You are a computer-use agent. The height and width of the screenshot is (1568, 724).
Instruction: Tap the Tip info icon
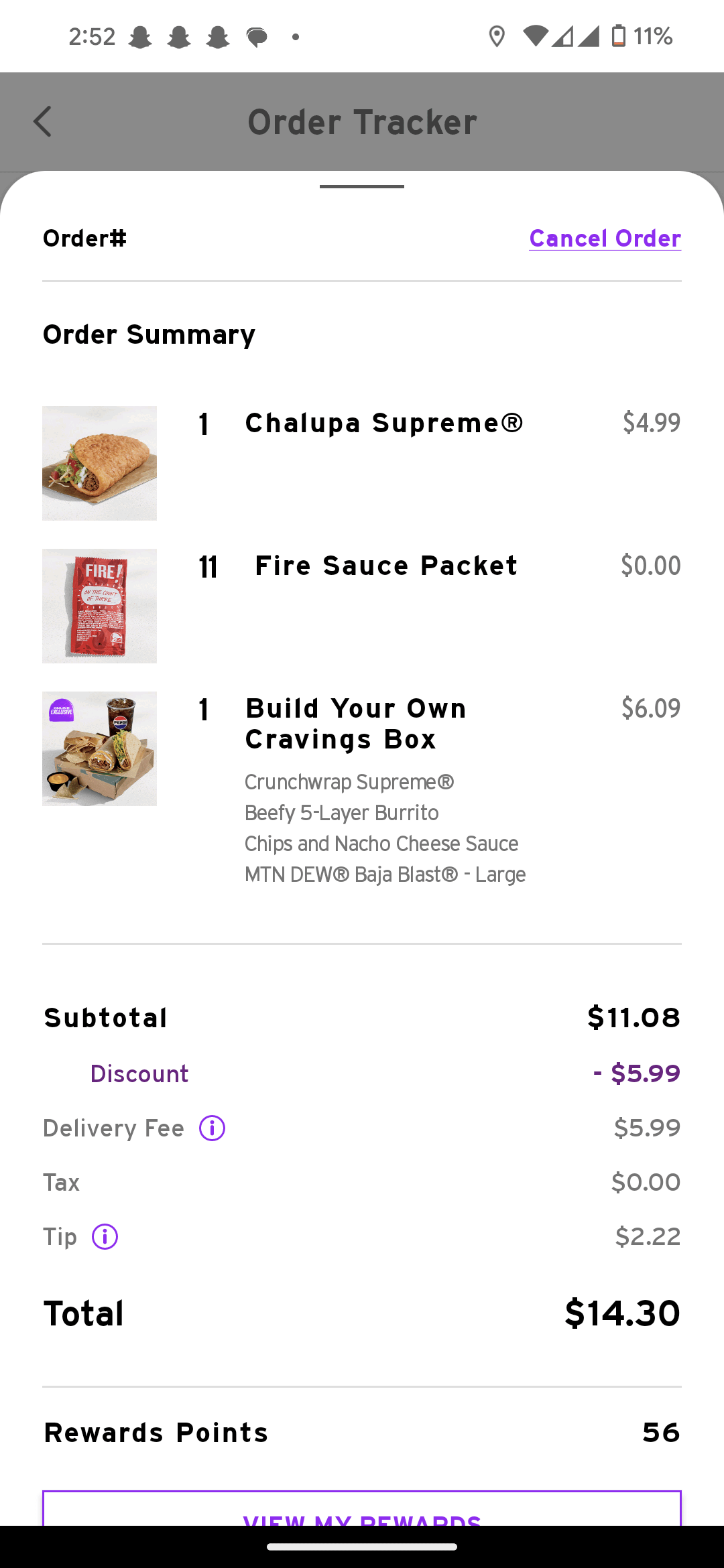pyautogui.click(x=105, y=1236)
